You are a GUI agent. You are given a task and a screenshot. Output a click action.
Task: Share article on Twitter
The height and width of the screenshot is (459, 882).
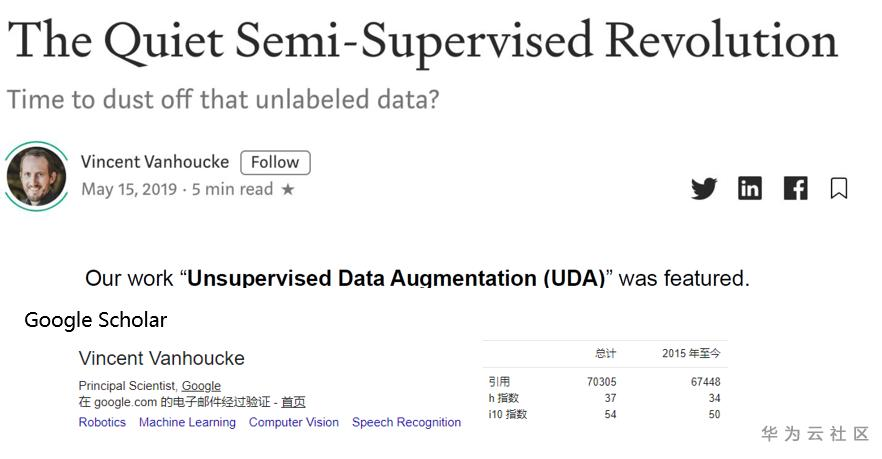click(704, 188)
